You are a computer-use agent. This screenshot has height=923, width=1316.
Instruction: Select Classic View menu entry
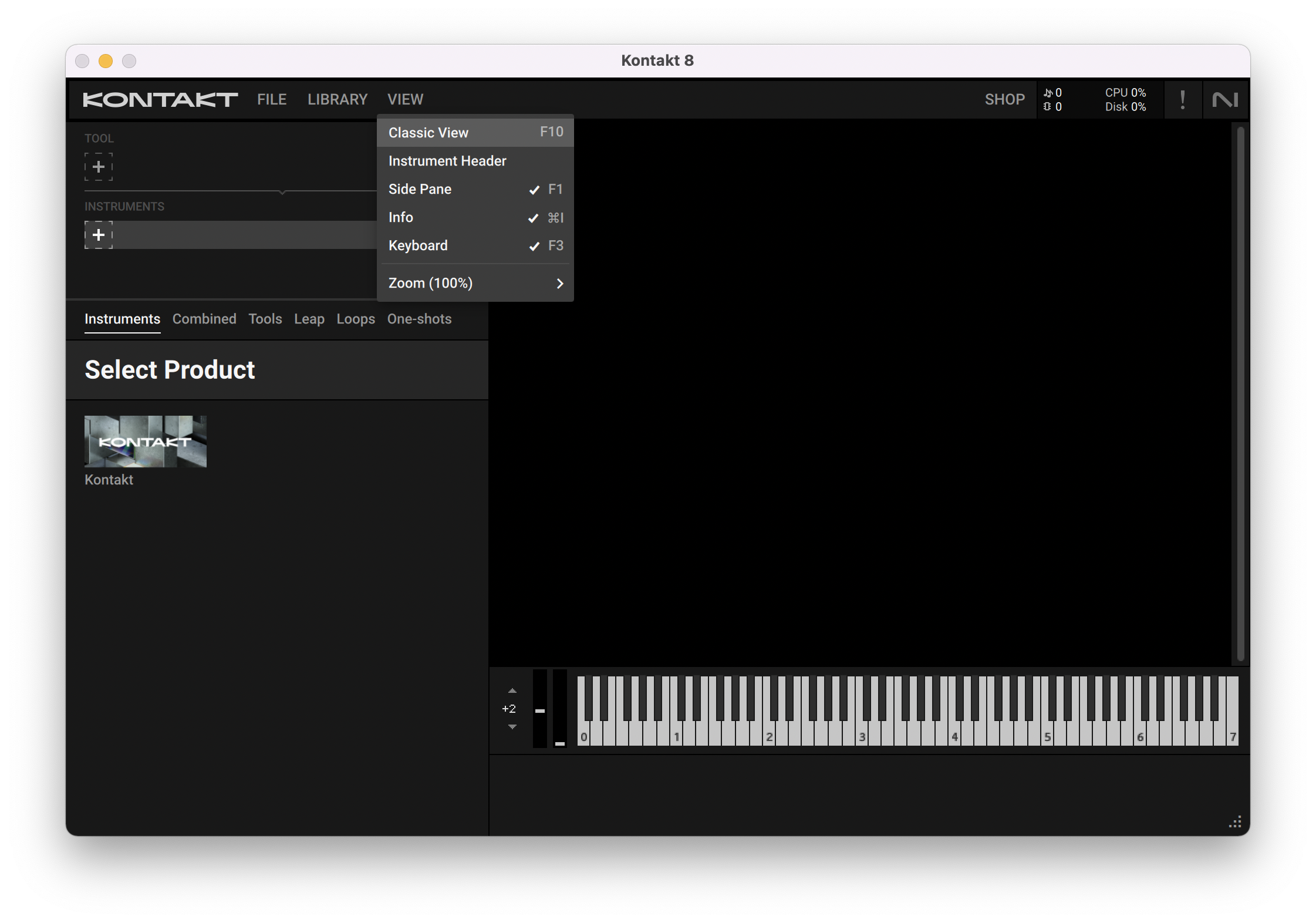[475, 133]
